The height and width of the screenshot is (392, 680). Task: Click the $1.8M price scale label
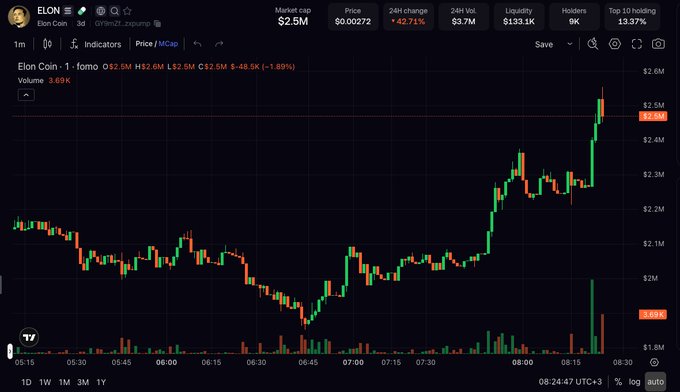(x=654, y=347)
